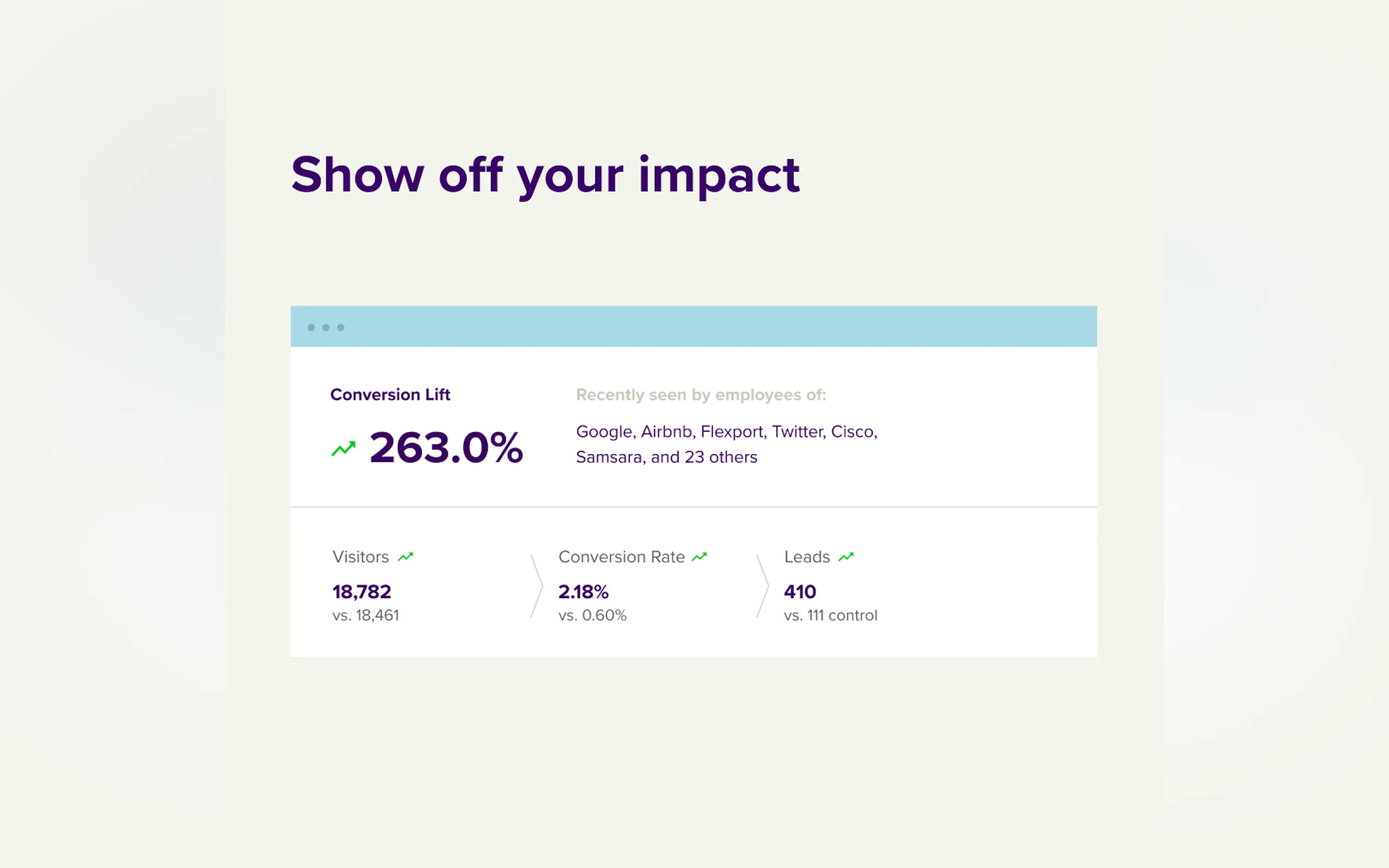The image size is (1389, 868).
Task: Click the trend arrow next to Leads
Action: pyautogui.click(x=846, y=556)
